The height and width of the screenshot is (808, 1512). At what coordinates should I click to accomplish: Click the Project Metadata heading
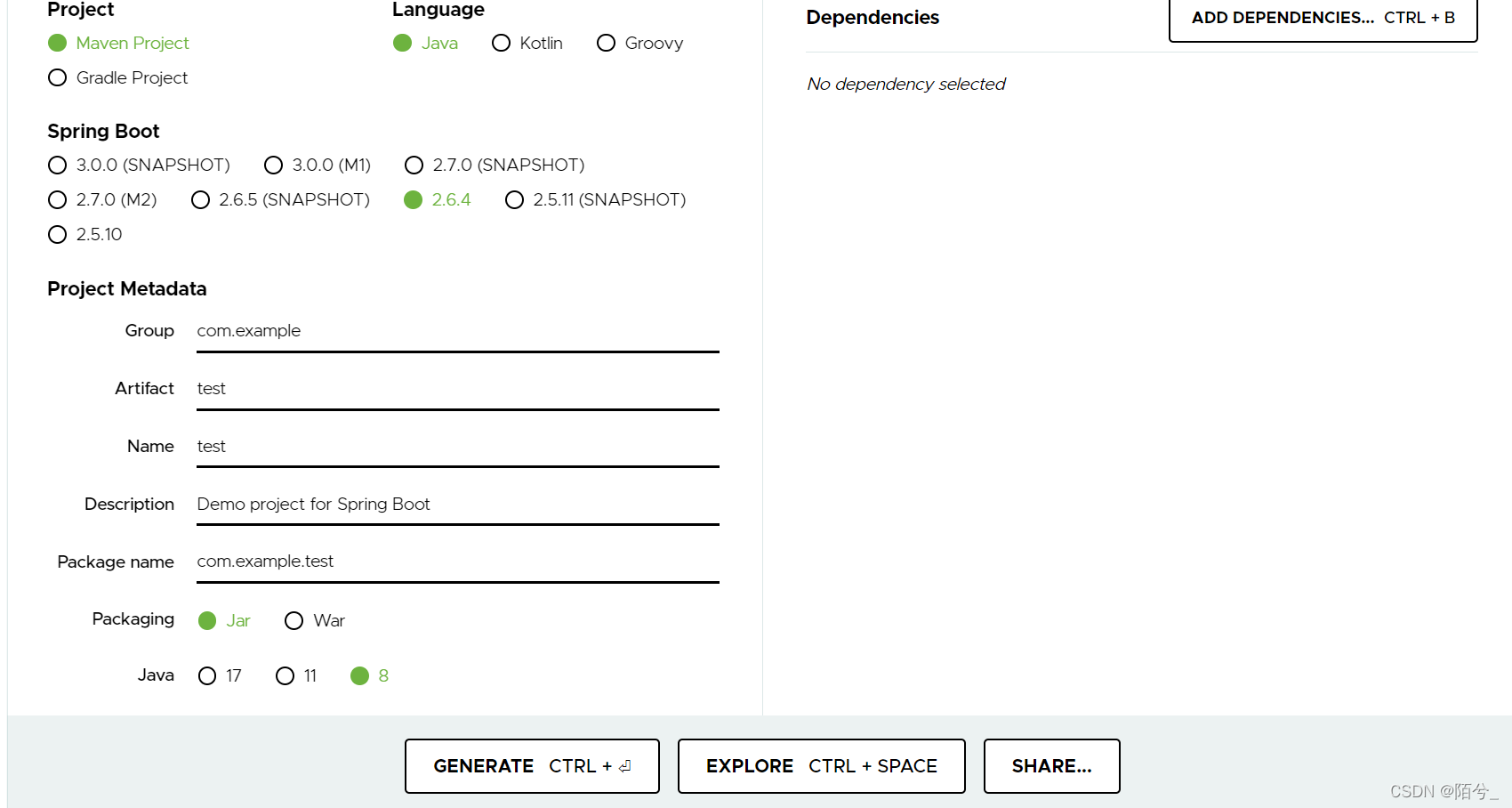[x=127, y=288]
